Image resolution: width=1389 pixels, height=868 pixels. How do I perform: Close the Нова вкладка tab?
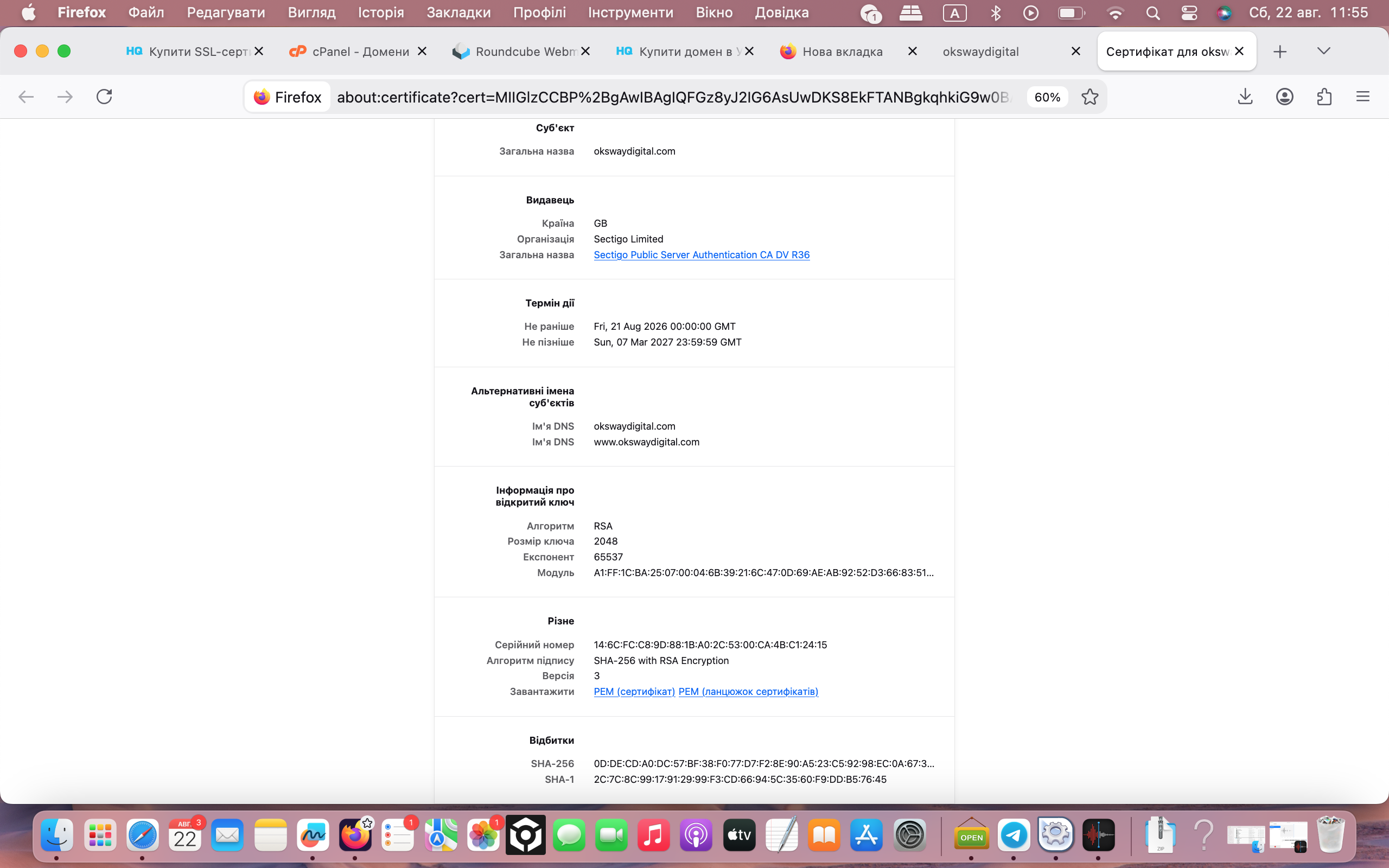(x=913, y=51)
